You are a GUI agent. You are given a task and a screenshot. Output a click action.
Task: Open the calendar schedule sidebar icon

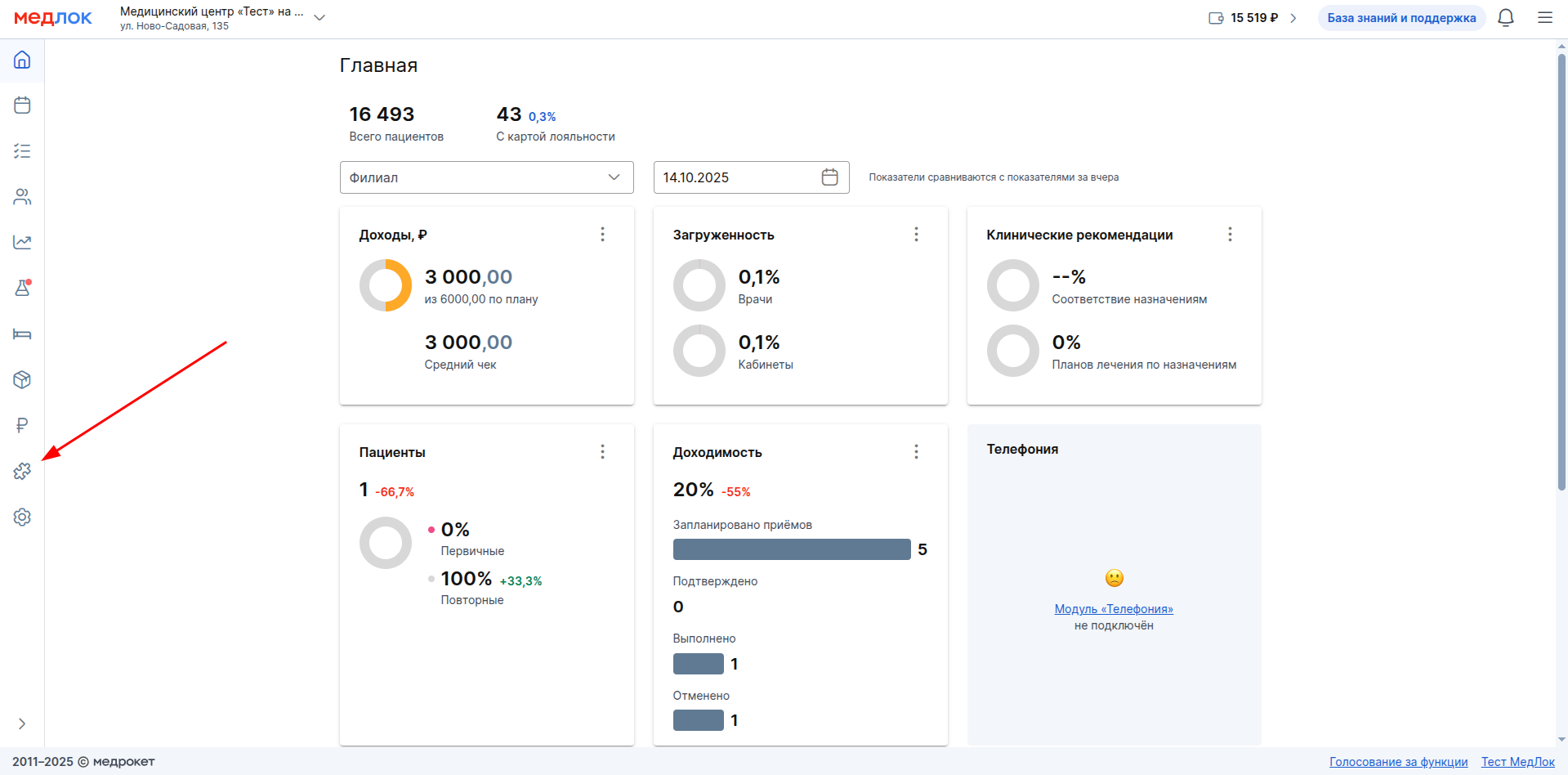click(22, 105)
